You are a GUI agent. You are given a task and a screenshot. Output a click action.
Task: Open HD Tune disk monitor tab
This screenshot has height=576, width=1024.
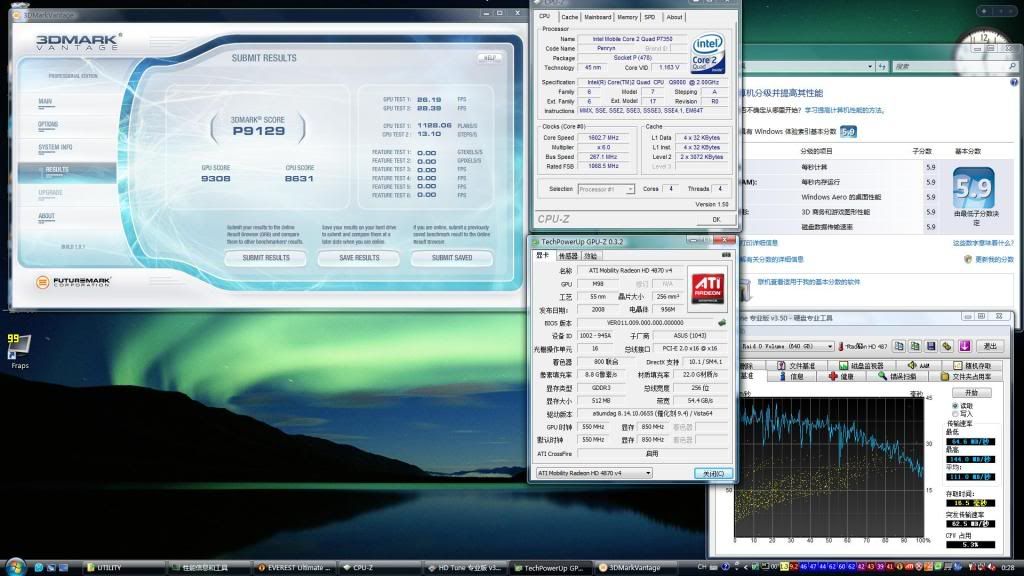point(861,366)
